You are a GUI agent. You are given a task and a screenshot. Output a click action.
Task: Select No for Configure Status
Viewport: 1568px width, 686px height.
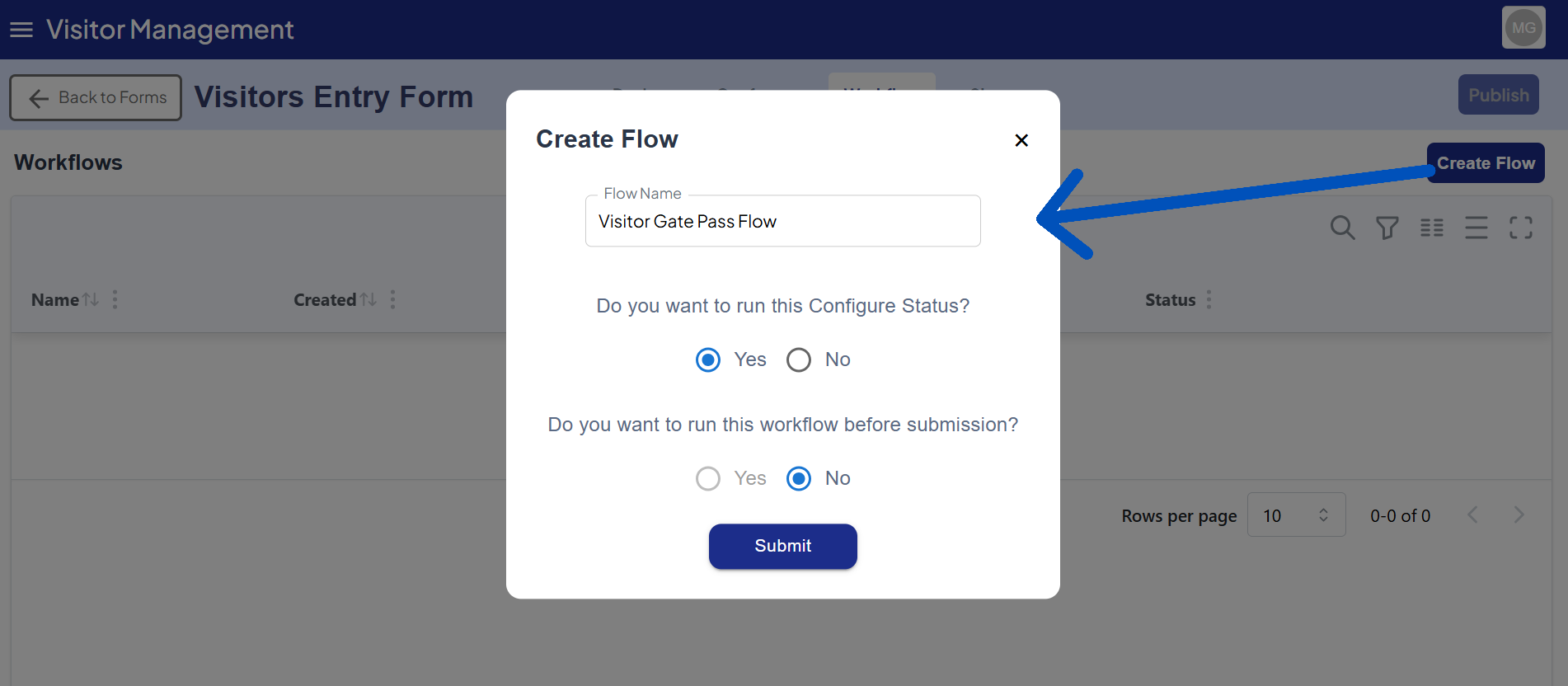(799, 360)
